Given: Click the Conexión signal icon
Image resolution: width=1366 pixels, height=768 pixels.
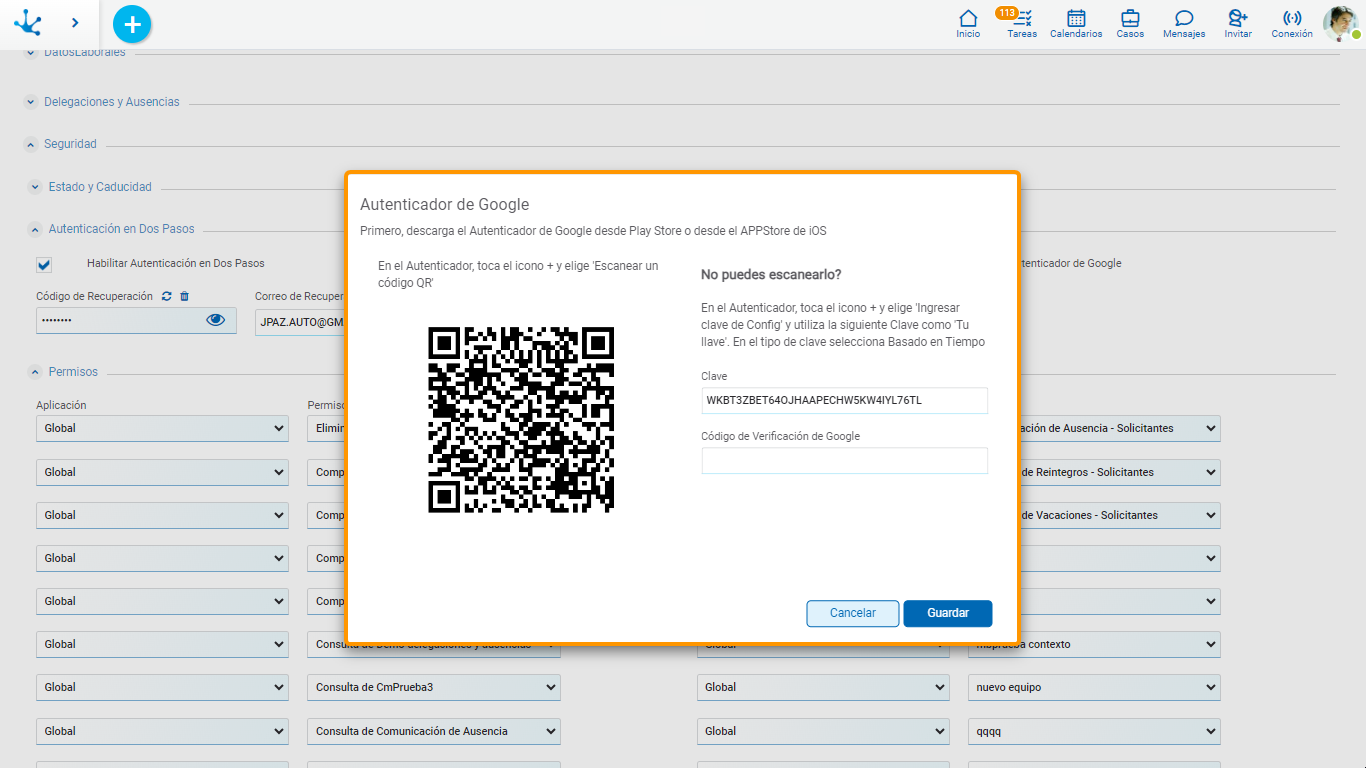Looking at the screenshot, I should tap(1292, 24).
